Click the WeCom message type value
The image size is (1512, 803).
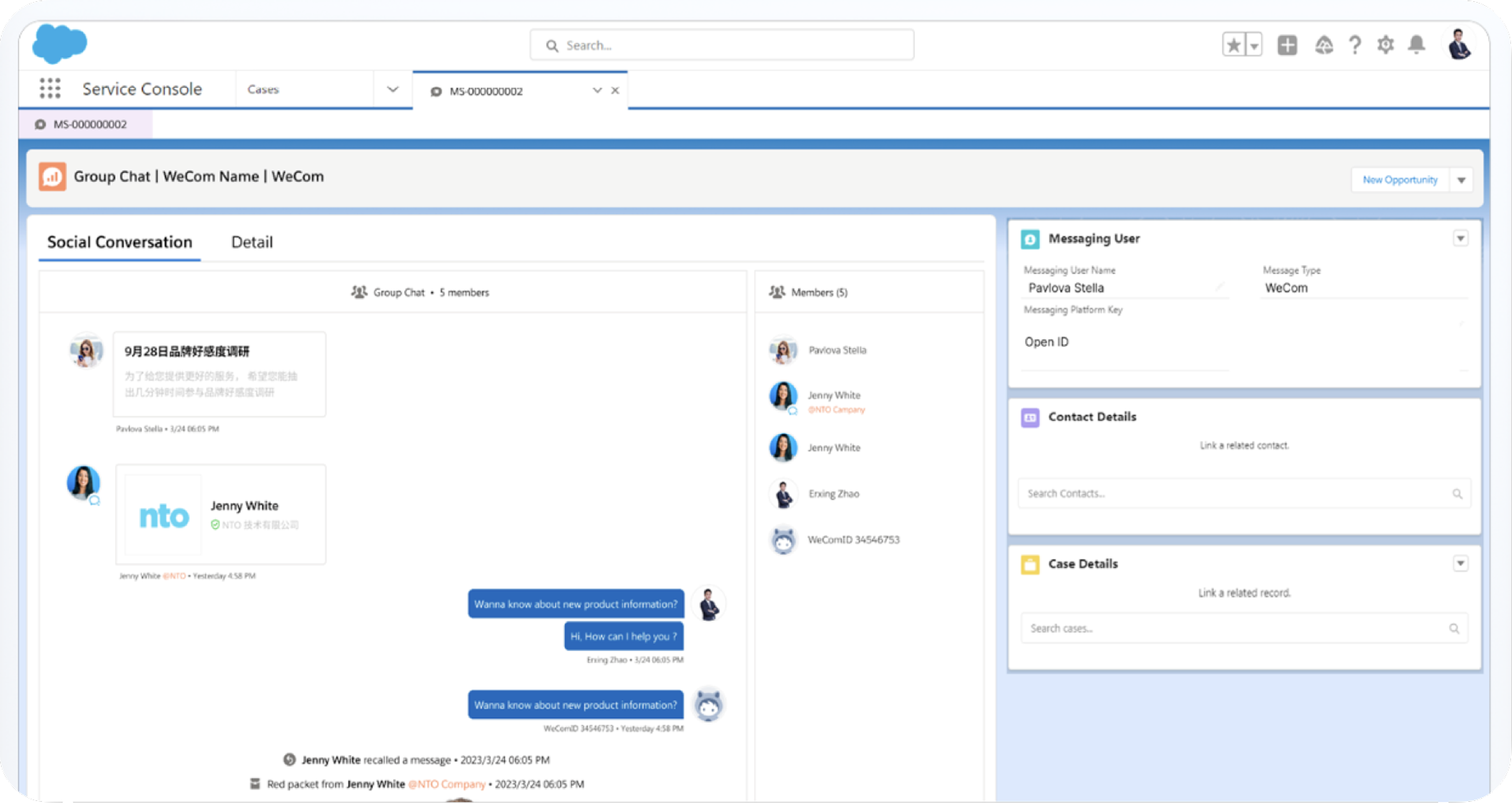tap(1286, 288)
